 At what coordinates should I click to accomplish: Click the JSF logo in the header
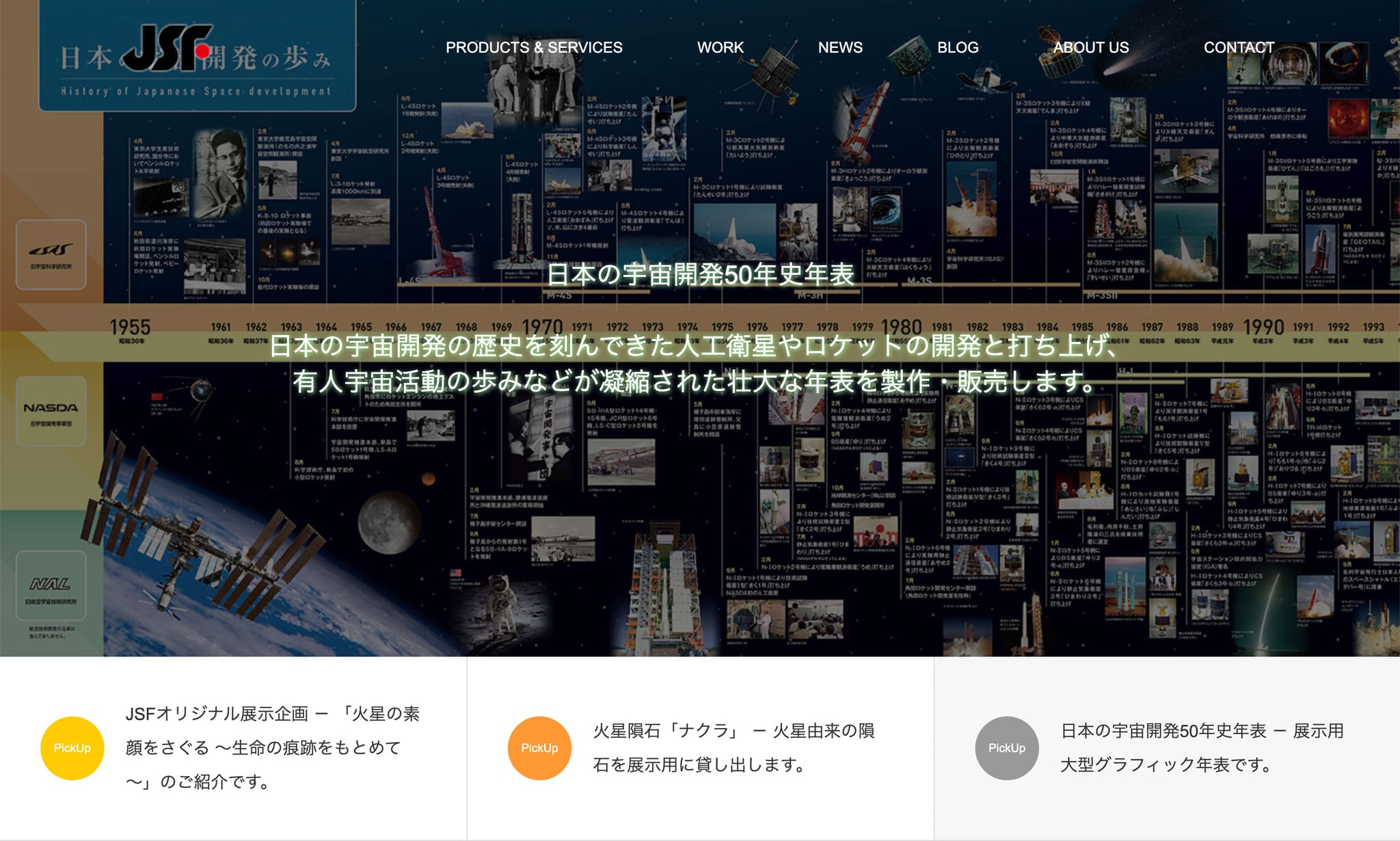167,48
